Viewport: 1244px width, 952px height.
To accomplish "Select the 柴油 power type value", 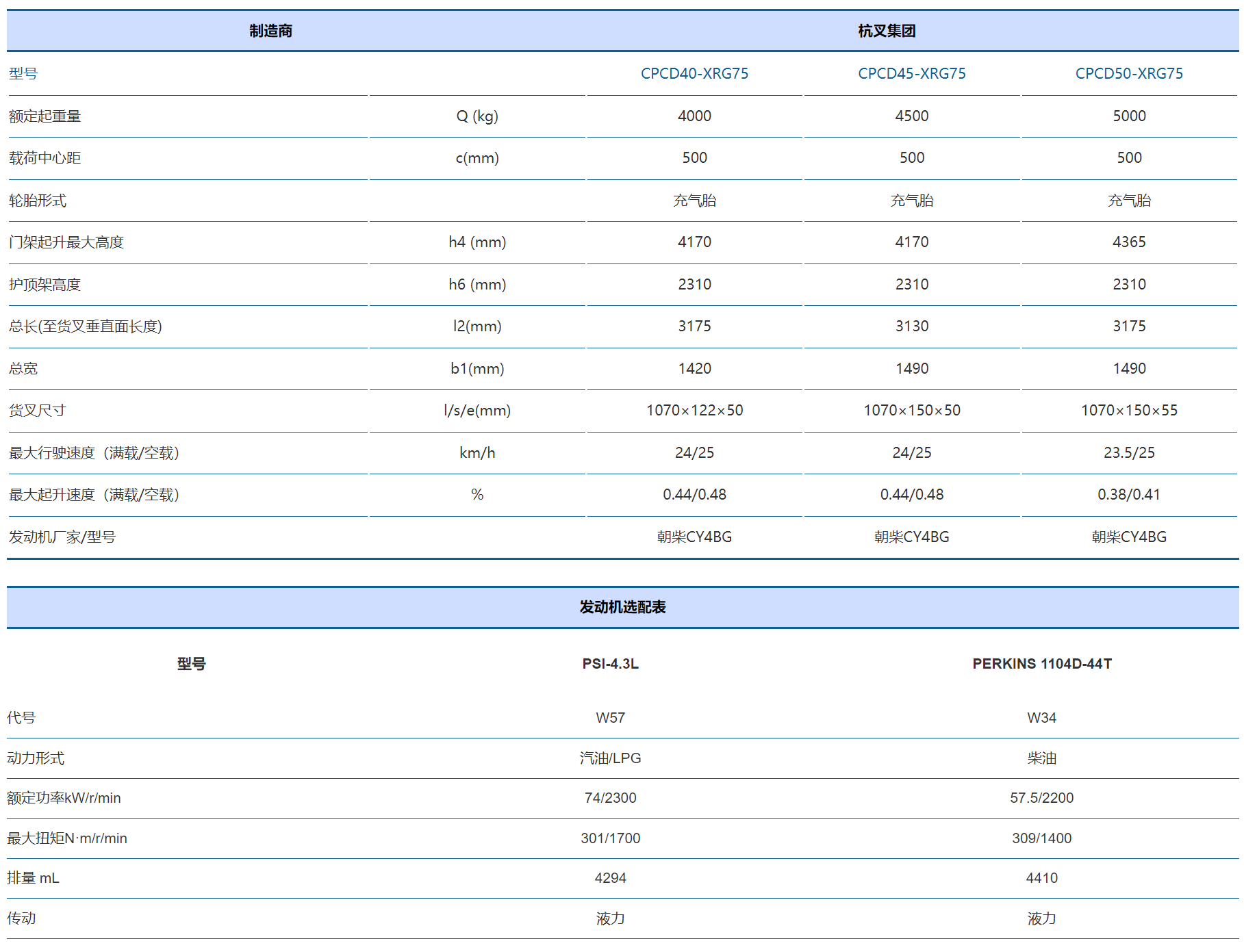I will [x=1042, y=758].
